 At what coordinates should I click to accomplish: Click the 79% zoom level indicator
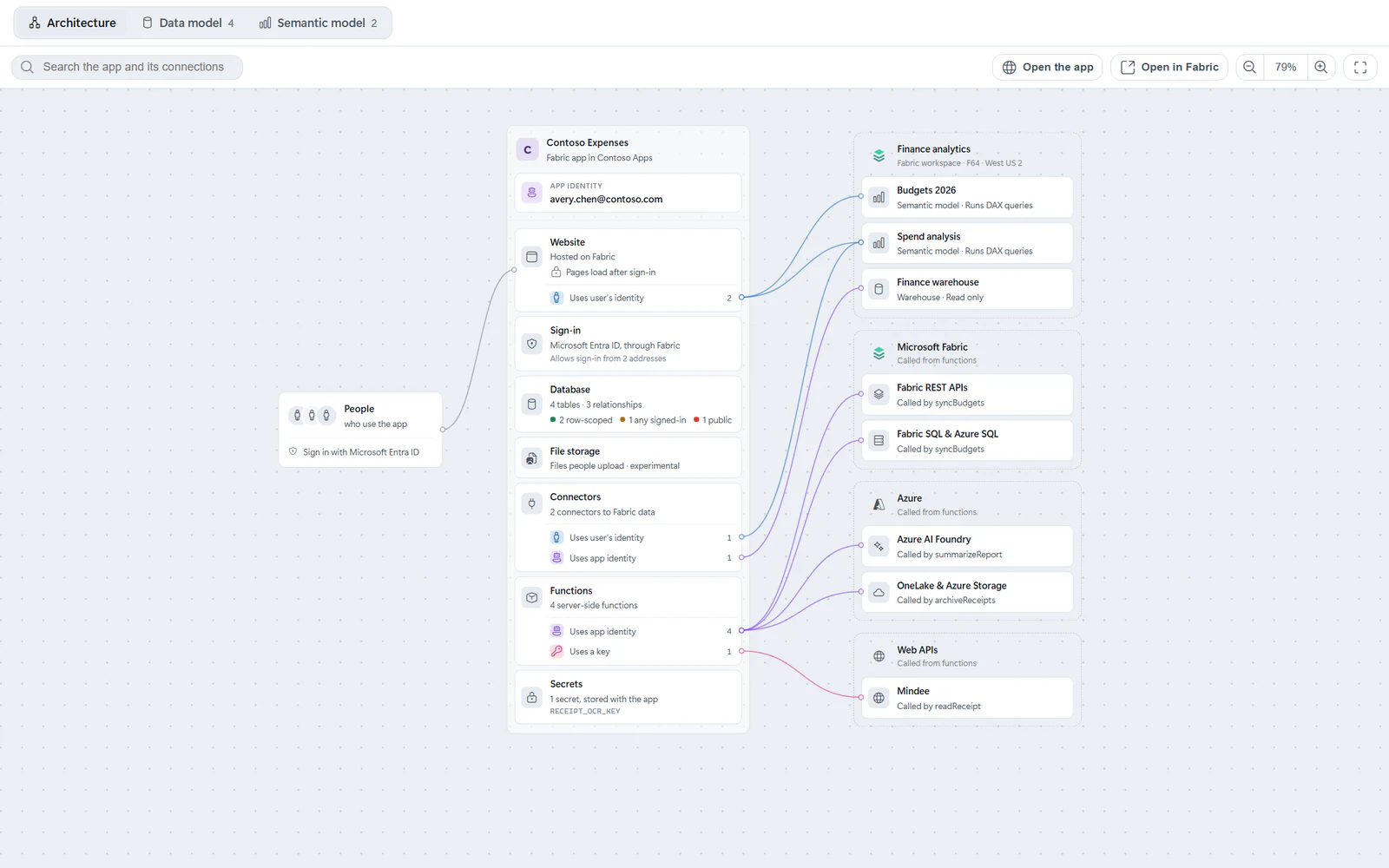coord(1286,67)
